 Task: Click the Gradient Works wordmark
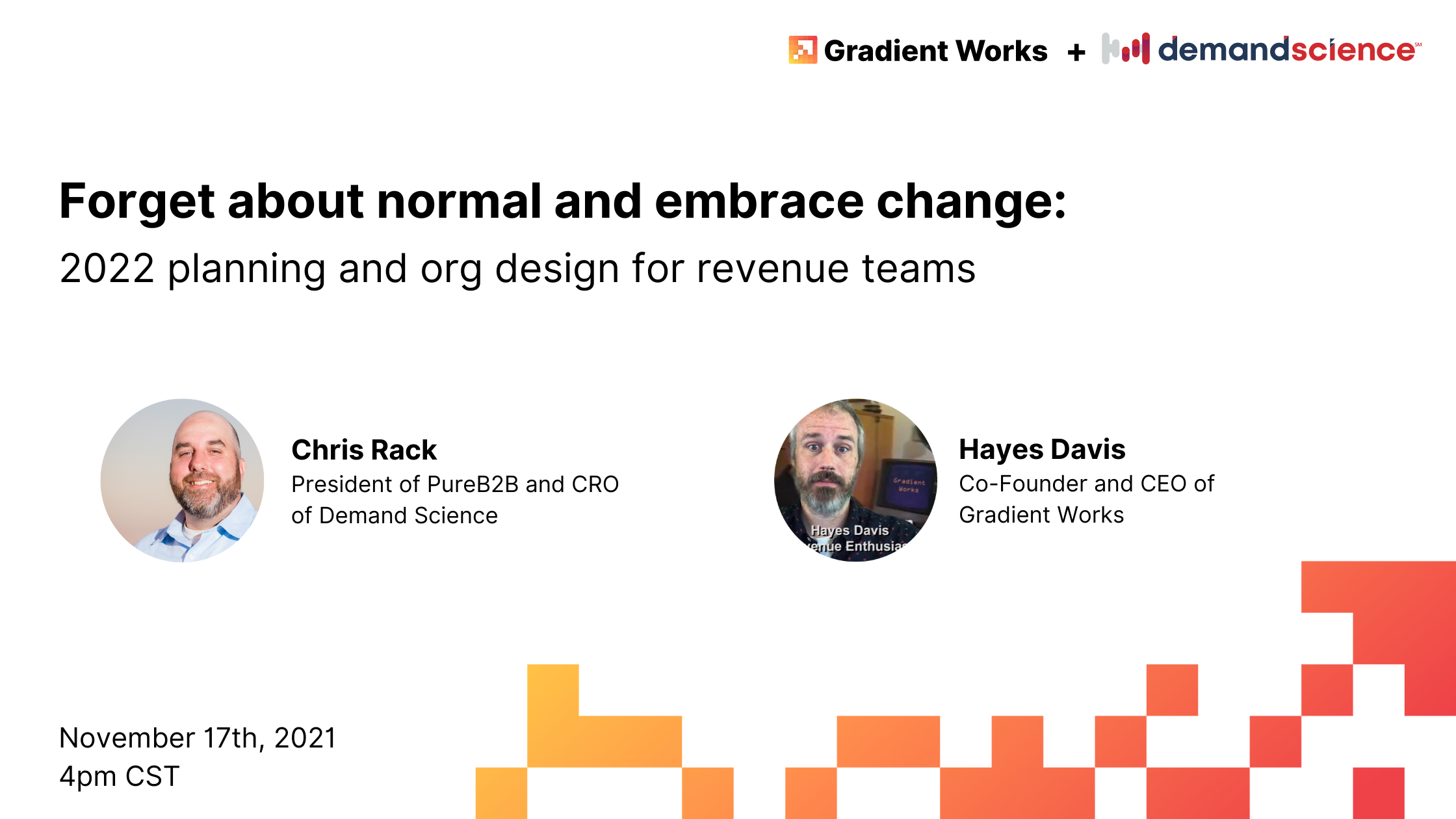[935, 51]
